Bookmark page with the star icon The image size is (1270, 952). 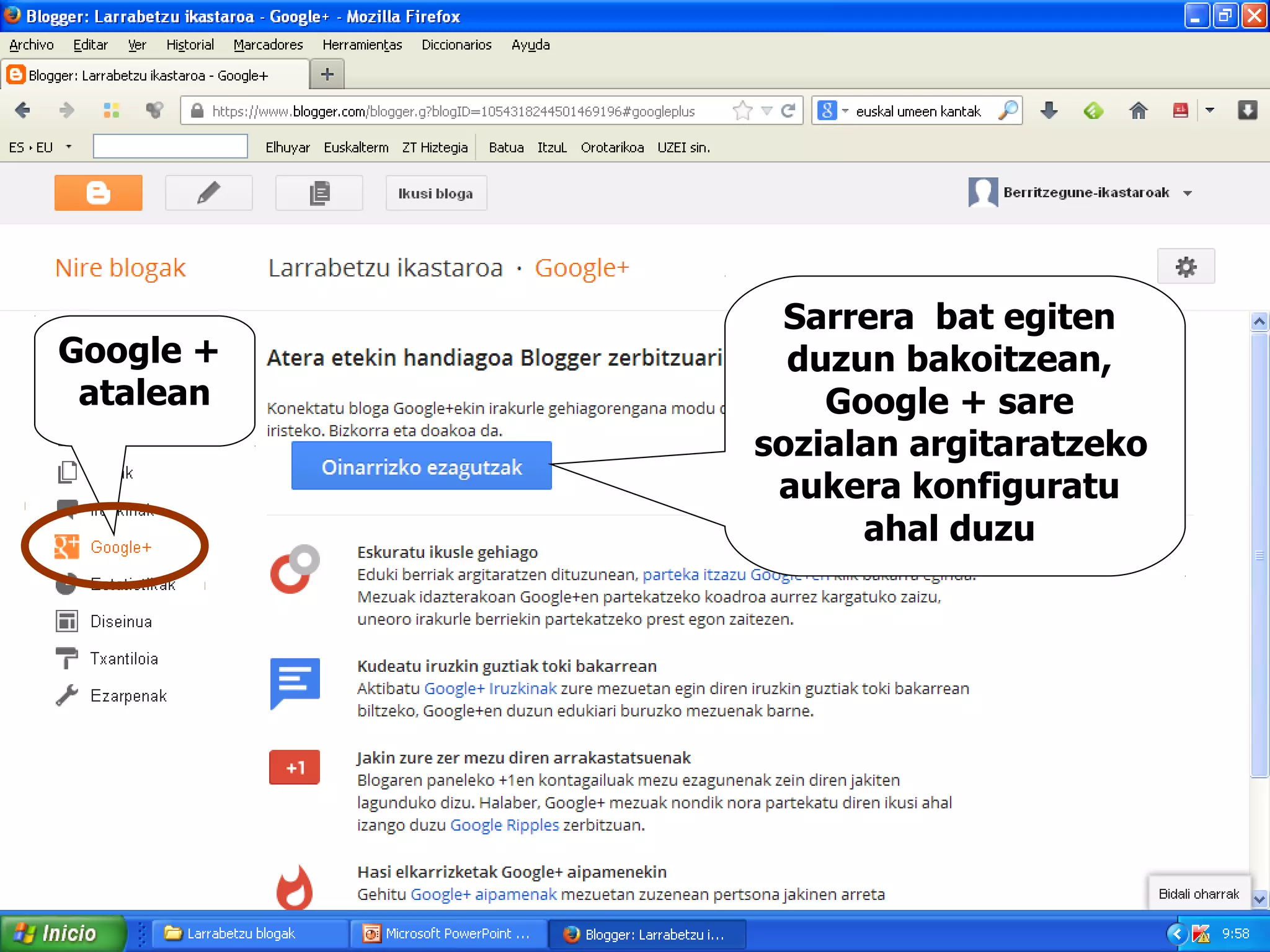(x=742, y=111)
